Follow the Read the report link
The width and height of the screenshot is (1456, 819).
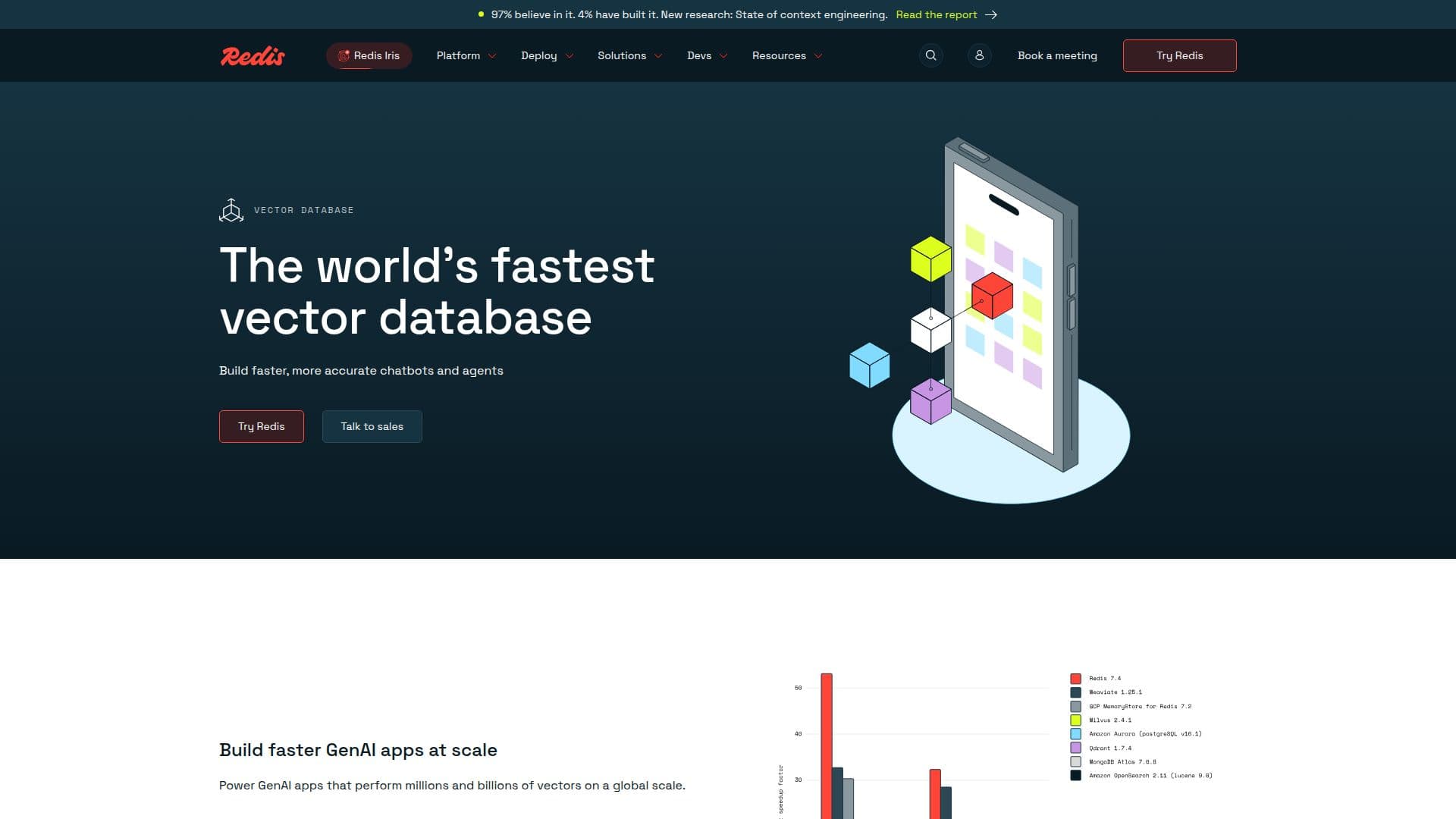point(937,14)
